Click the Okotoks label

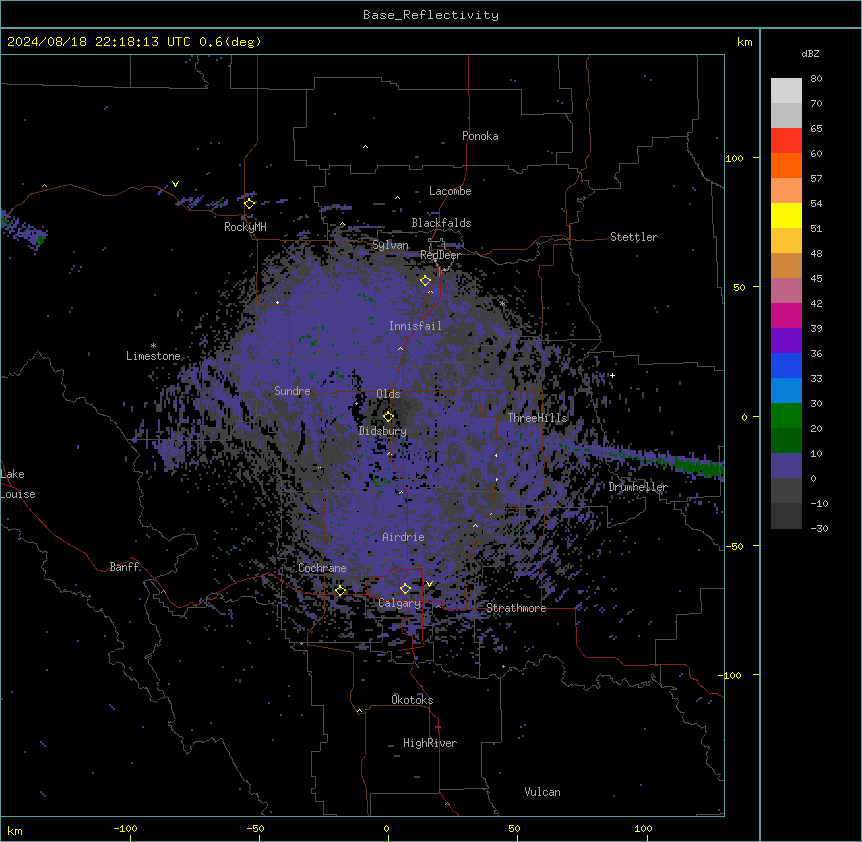pos(412,700)
